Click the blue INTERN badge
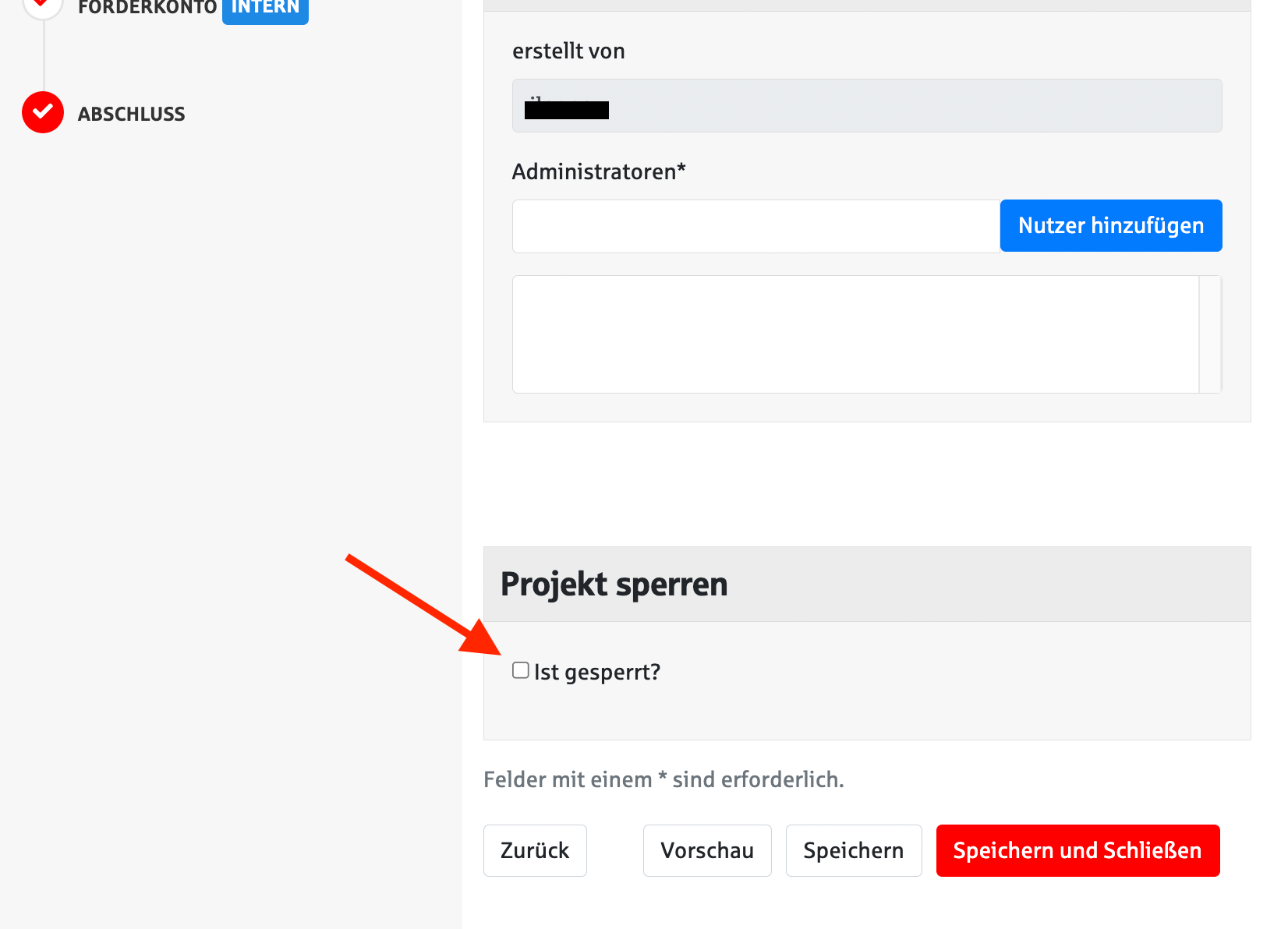This screenshot has width=1288, height=929. 265,9
